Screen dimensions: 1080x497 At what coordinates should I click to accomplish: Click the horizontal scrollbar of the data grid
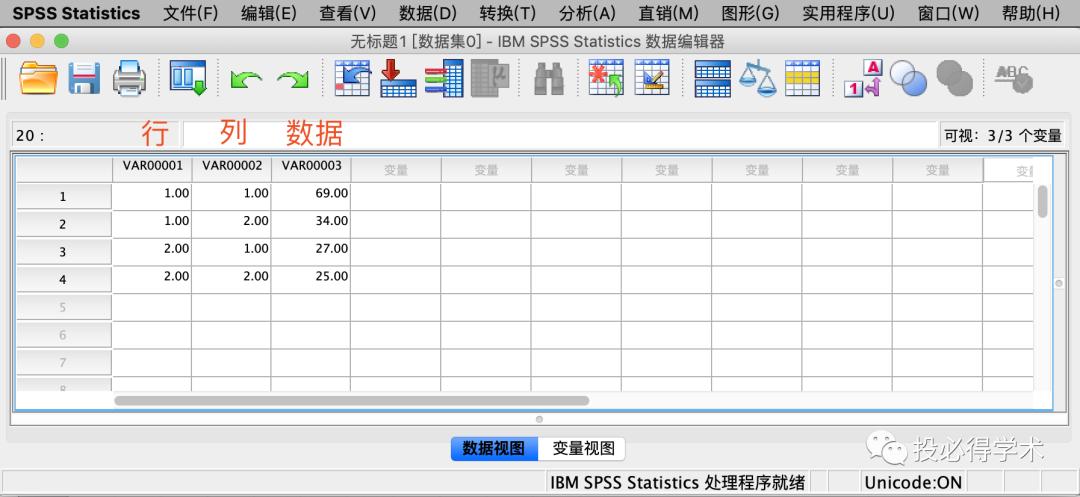coord(351,401)
